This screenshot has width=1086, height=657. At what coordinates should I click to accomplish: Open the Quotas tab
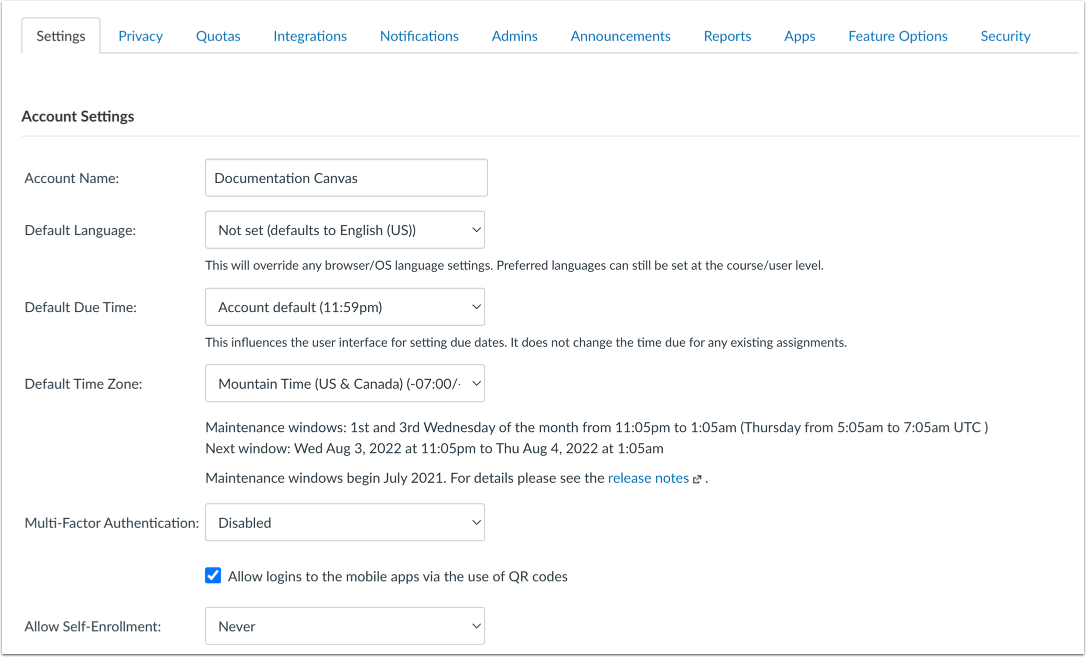coord(218,36)
